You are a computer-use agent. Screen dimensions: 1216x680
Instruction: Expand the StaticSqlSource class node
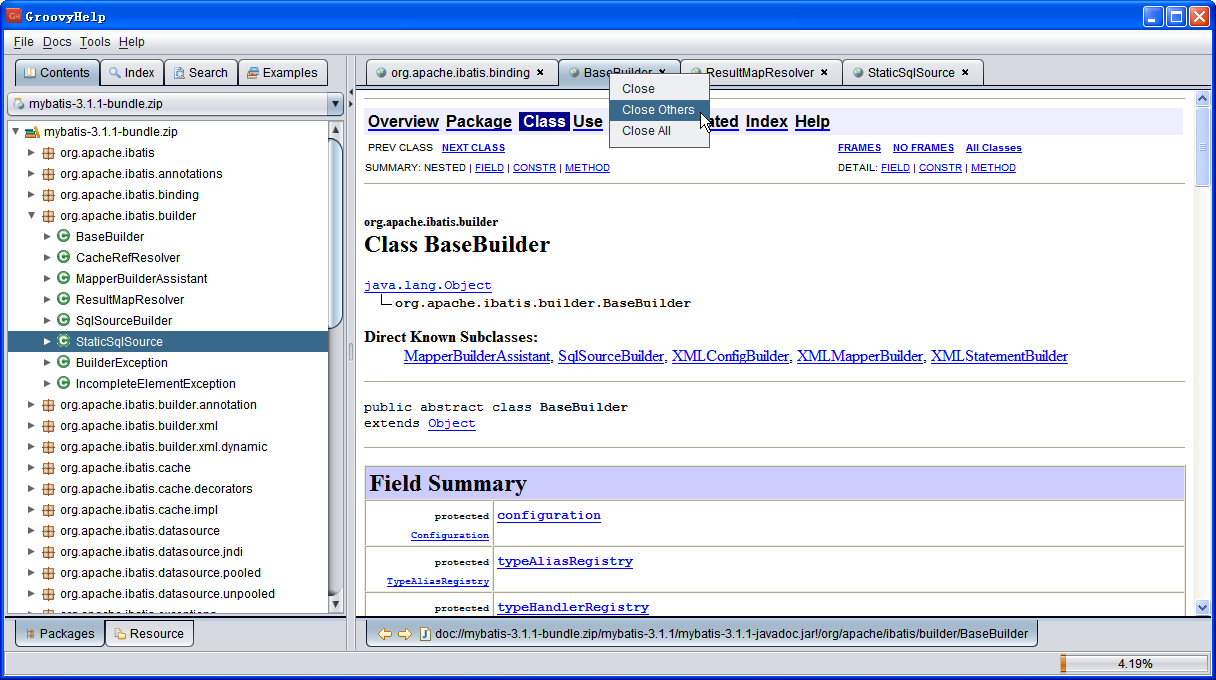pyautogui.click(x=47, y=342)
